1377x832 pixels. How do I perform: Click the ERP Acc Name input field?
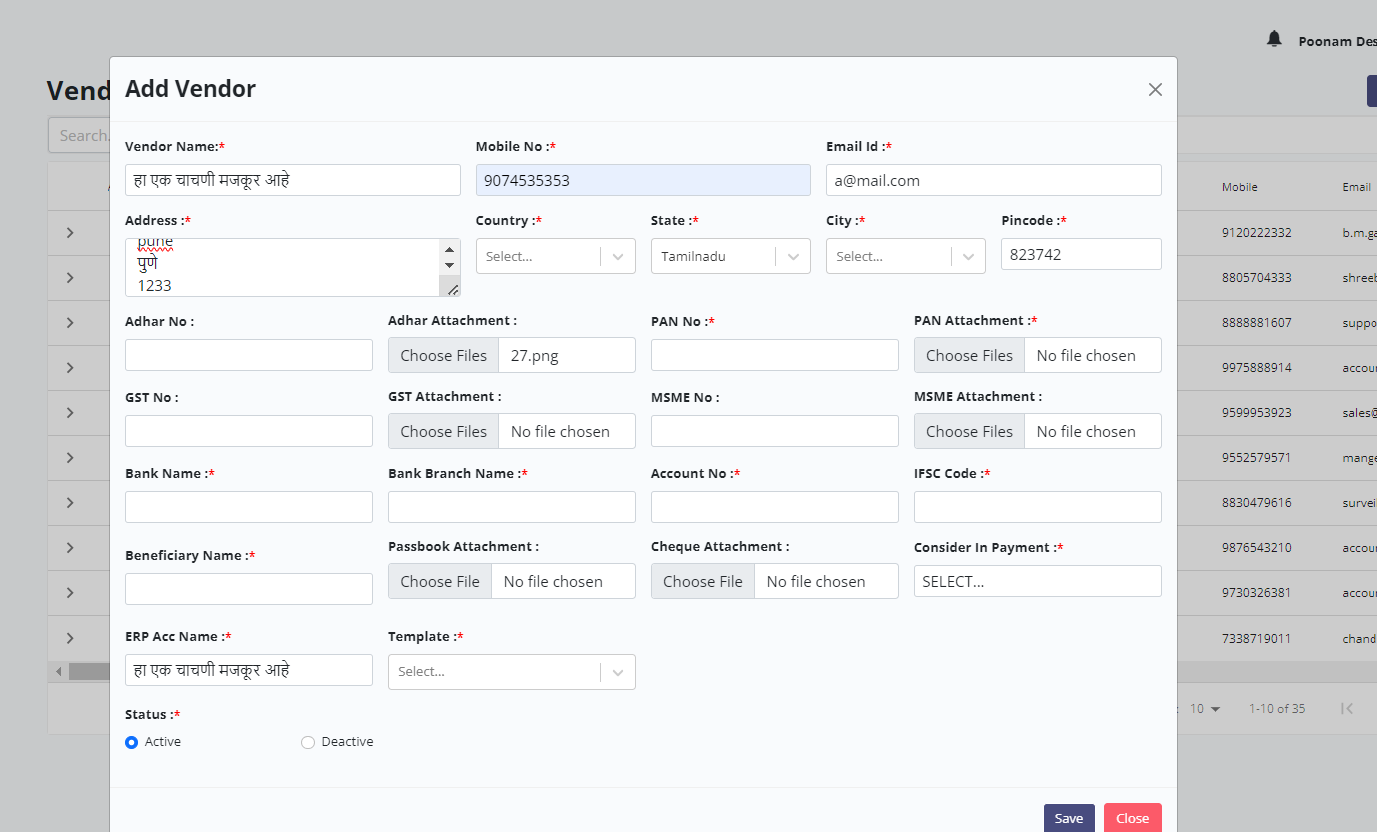(x=249, y=670)
